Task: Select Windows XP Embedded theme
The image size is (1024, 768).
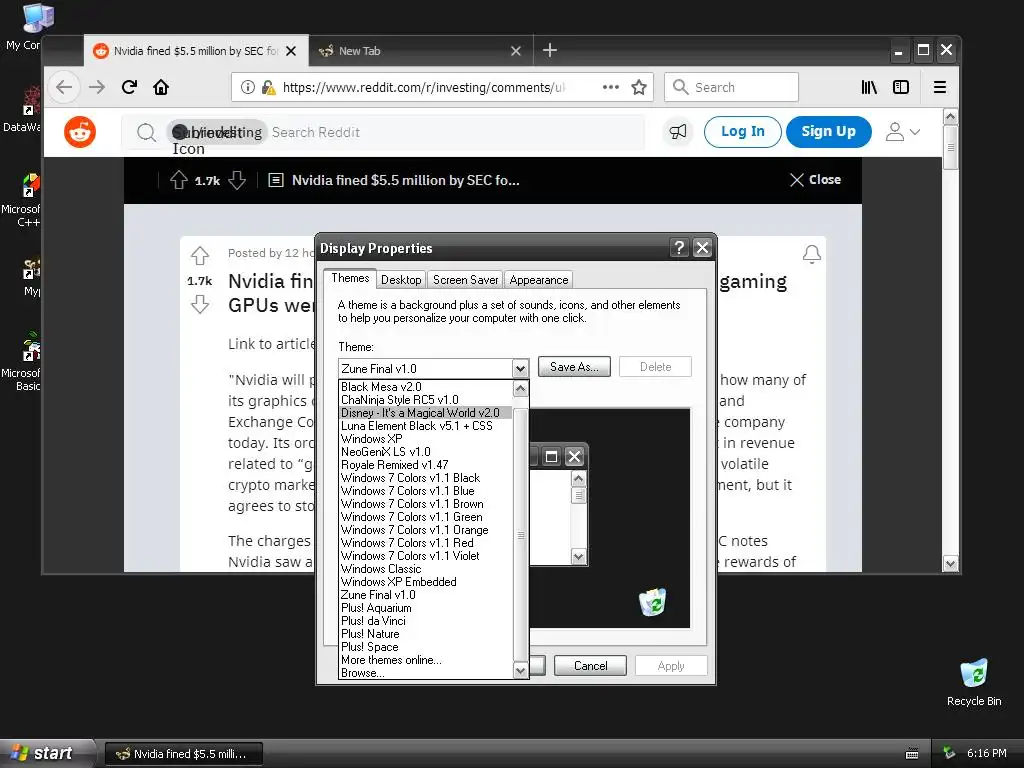Action: [425, 582]
